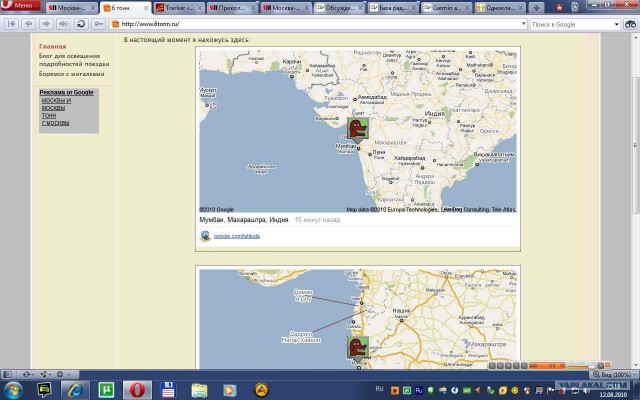Screen dimensions: 640x400
Task: Open the AIMP icon on the taskbar
Action: tap(261, 390)
